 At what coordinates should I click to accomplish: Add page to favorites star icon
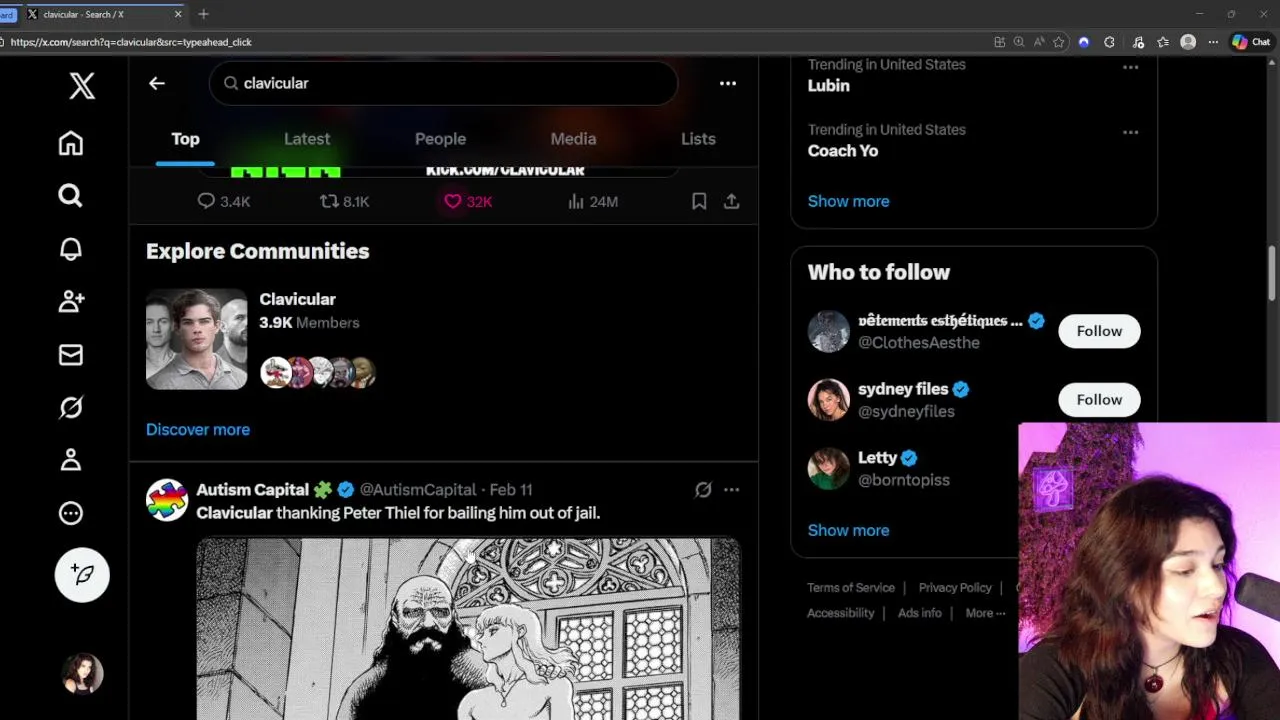point(1059,42)
